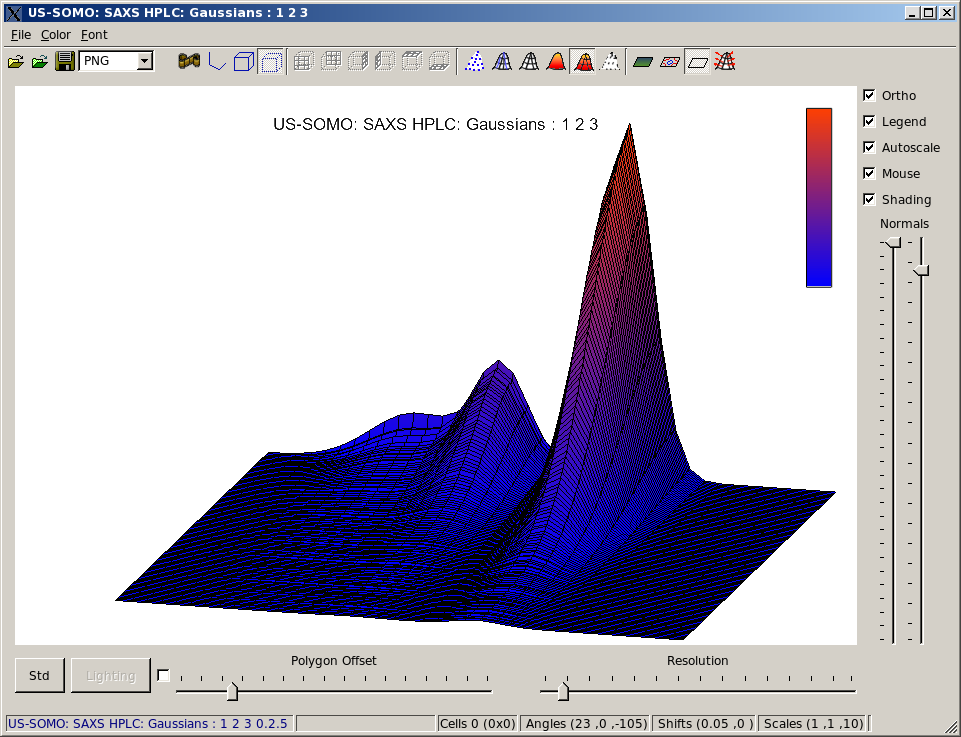Maximize the US-SOMO window

[929, 12]
